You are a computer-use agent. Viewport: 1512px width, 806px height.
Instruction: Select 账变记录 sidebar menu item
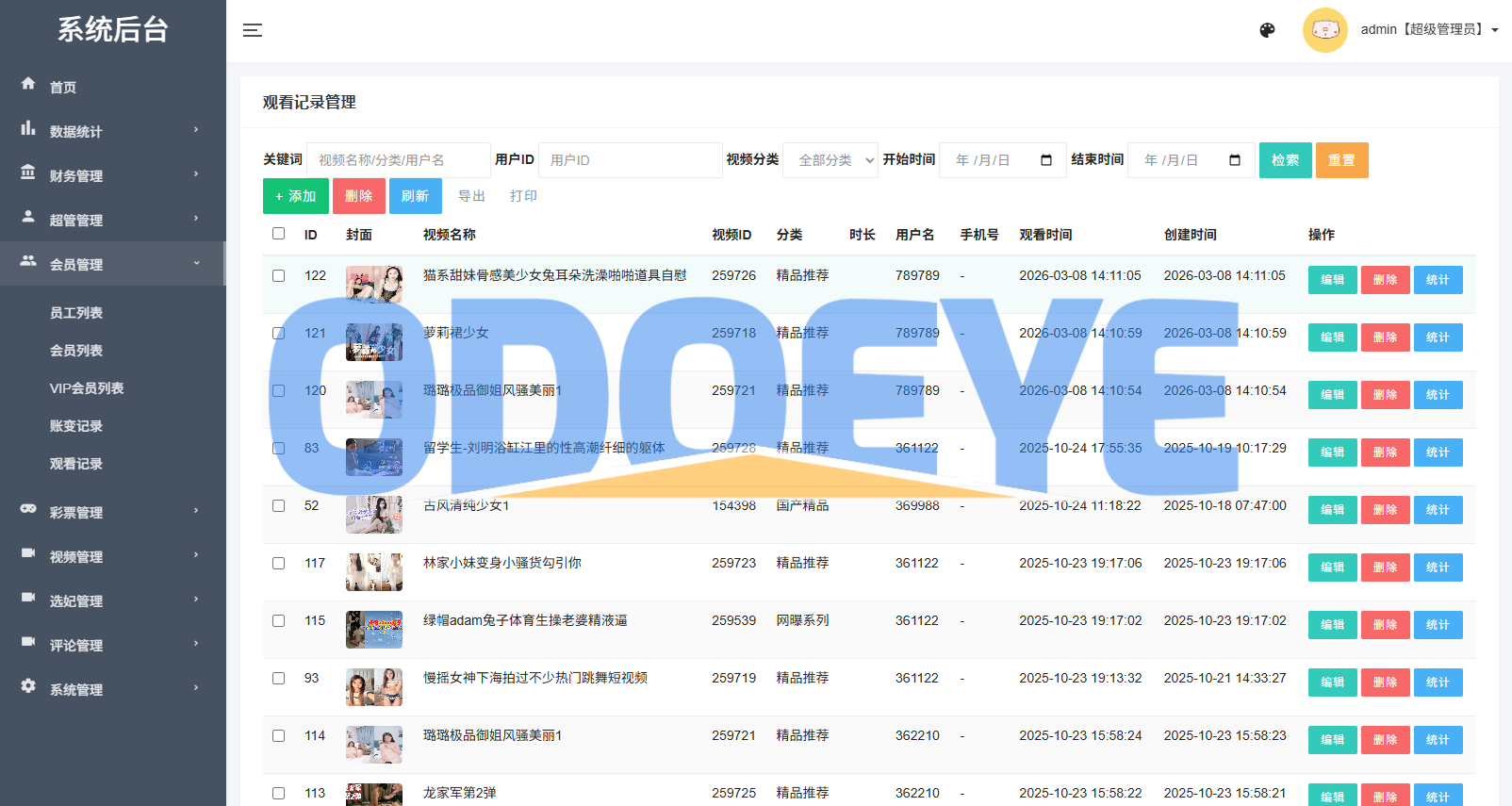click(x=76, y=426)
